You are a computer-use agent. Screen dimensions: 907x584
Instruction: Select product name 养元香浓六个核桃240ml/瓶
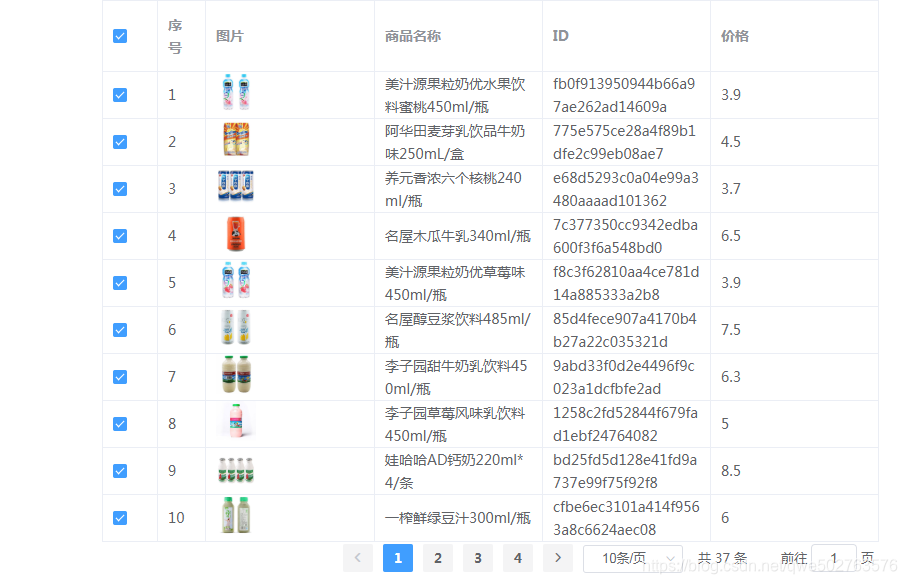tap(454, 189)
